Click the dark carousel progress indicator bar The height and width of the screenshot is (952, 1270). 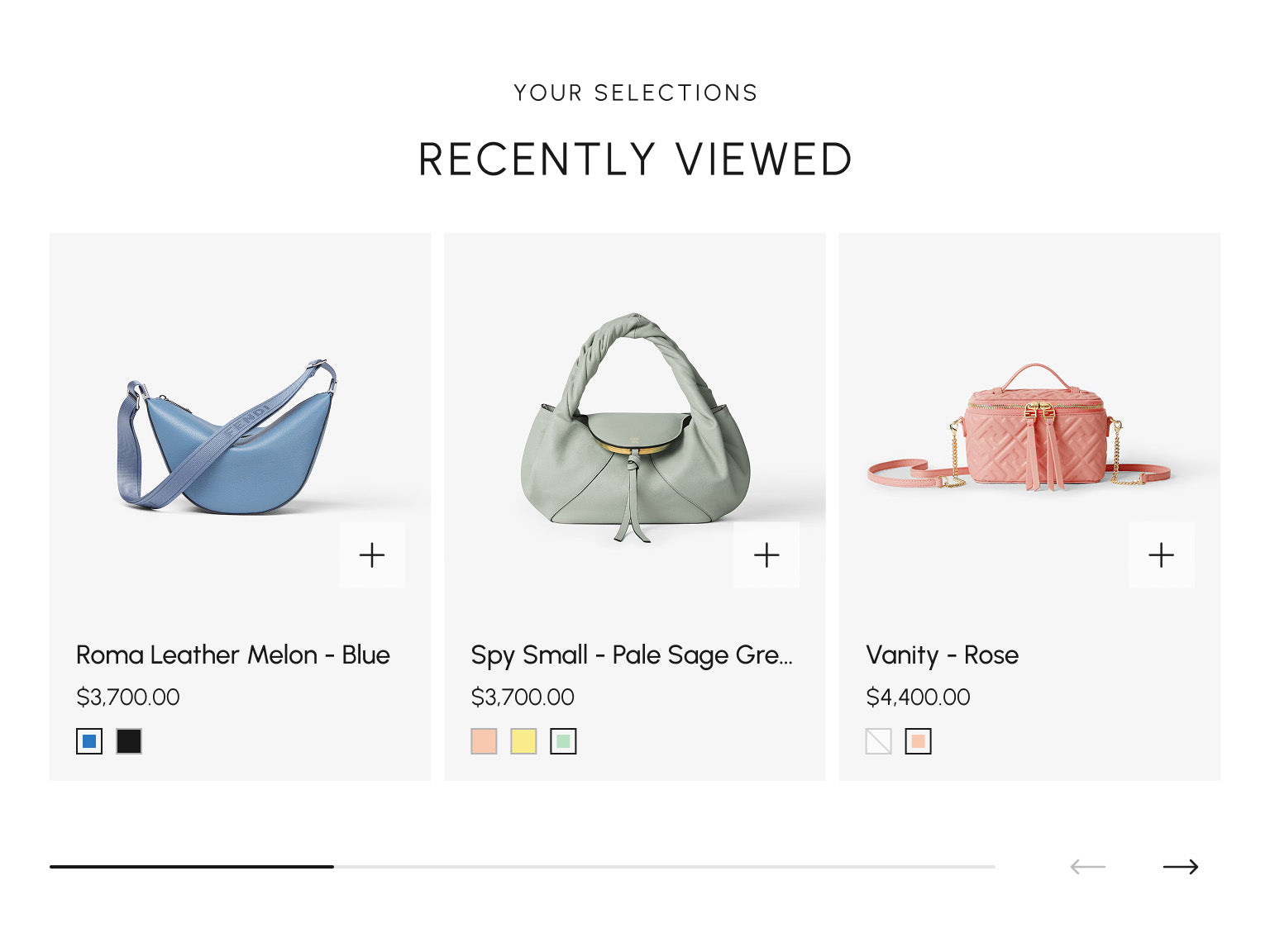pos(192,867)
